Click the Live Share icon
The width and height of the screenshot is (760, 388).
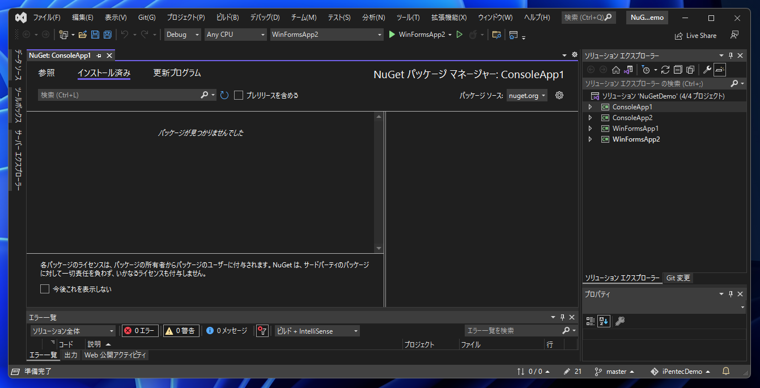[679, 36]
